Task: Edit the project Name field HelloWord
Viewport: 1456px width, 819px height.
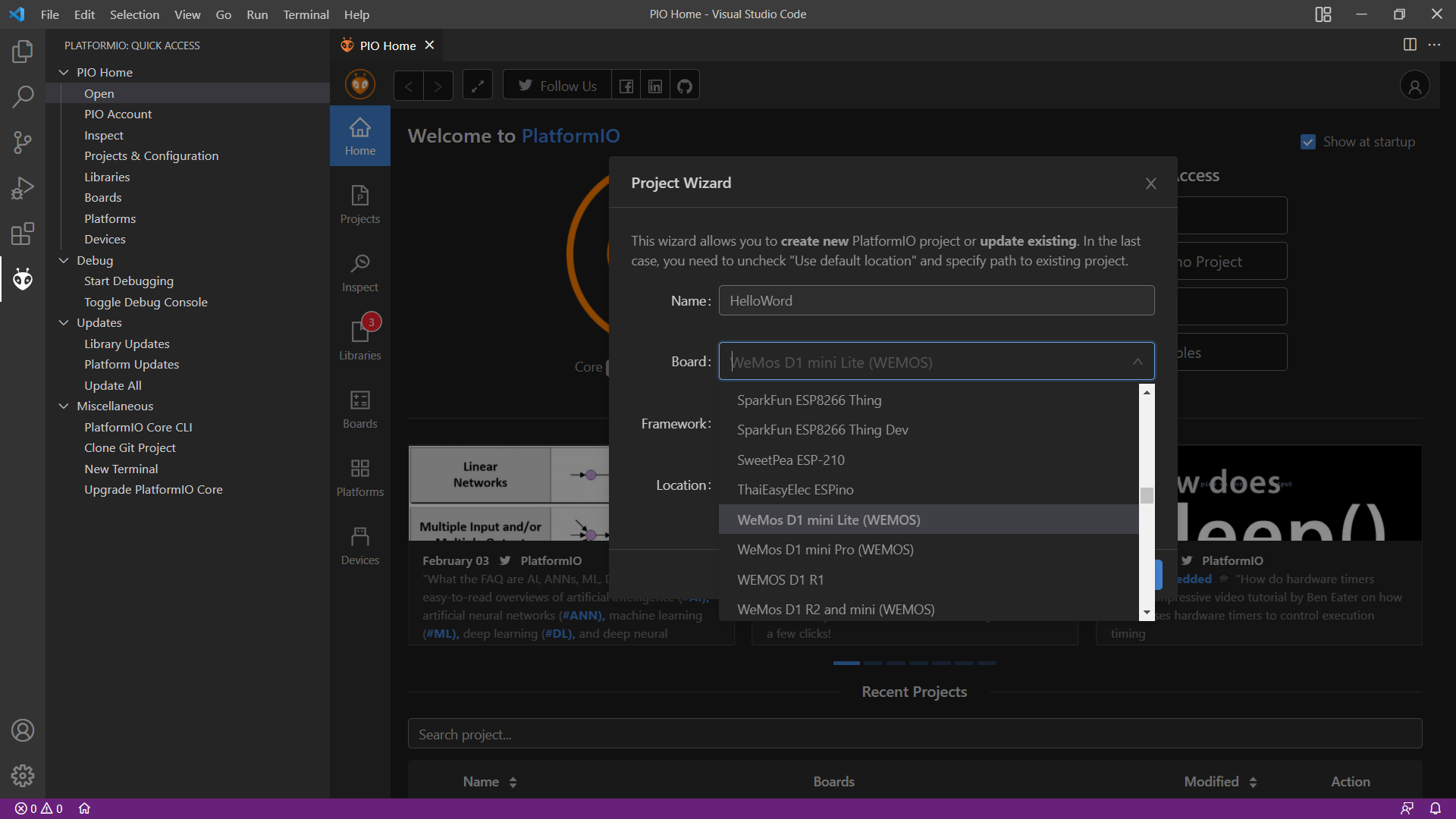Action: 937,300
